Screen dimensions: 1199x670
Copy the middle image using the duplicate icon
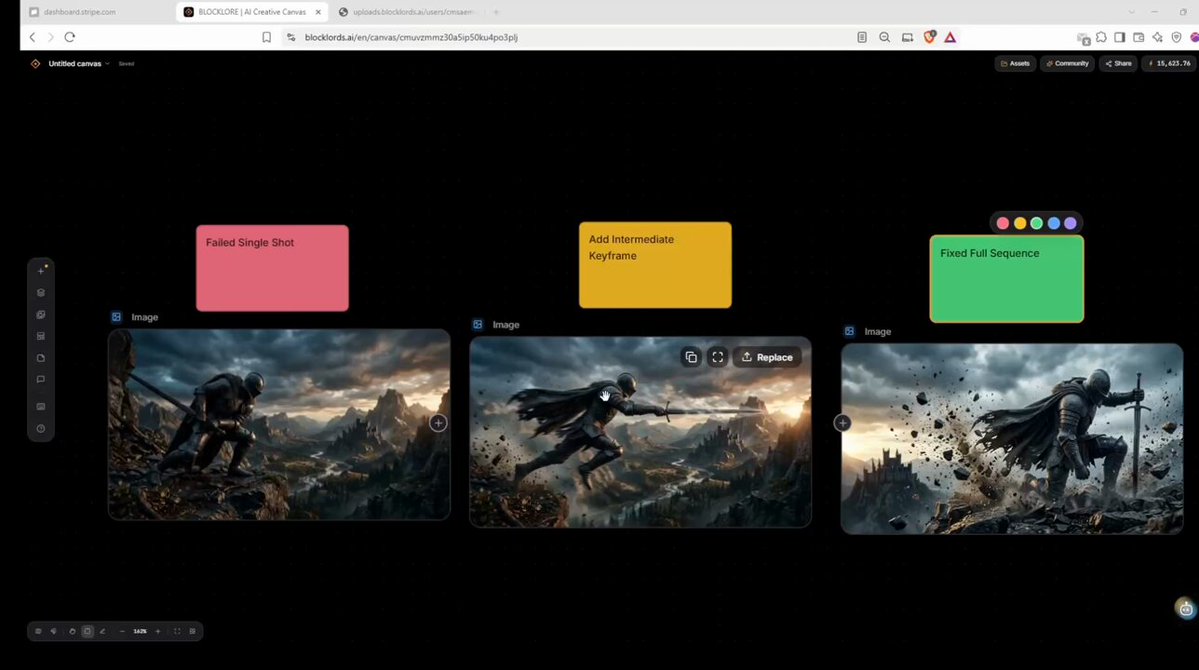coord(691,357)
